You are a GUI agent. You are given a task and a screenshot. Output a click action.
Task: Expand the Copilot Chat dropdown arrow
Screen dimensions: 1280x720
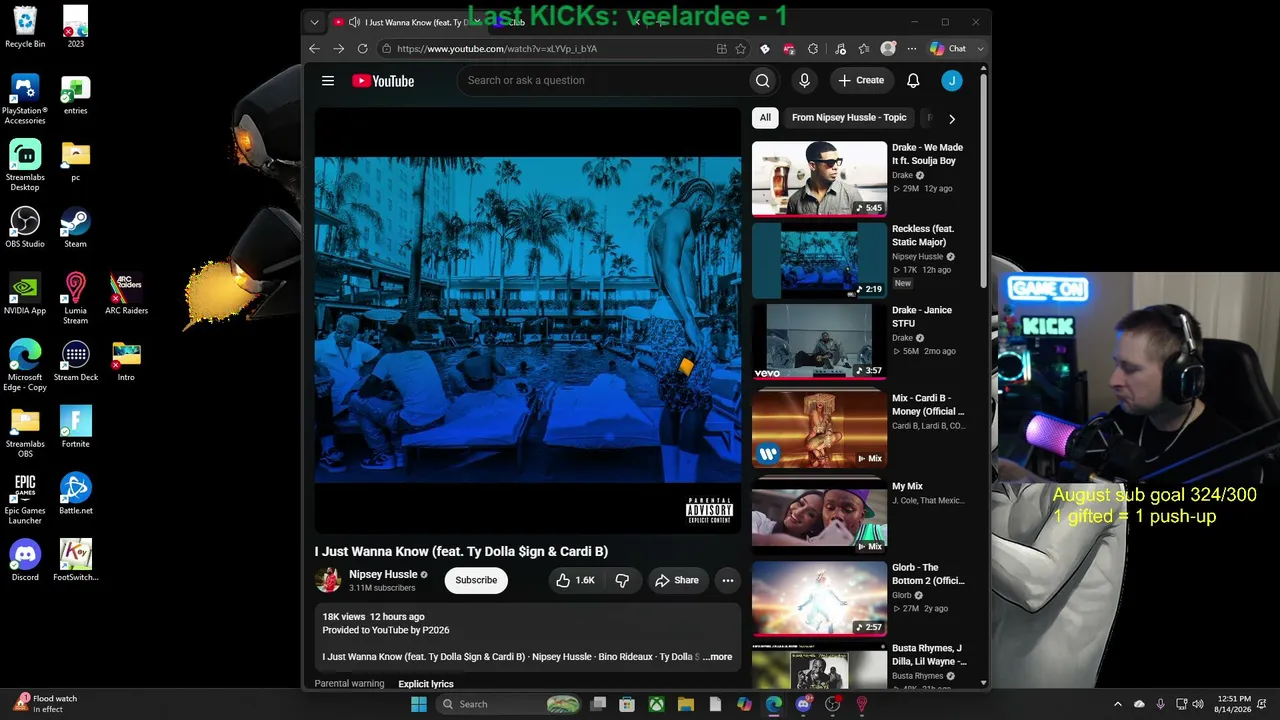pos(980,48)
